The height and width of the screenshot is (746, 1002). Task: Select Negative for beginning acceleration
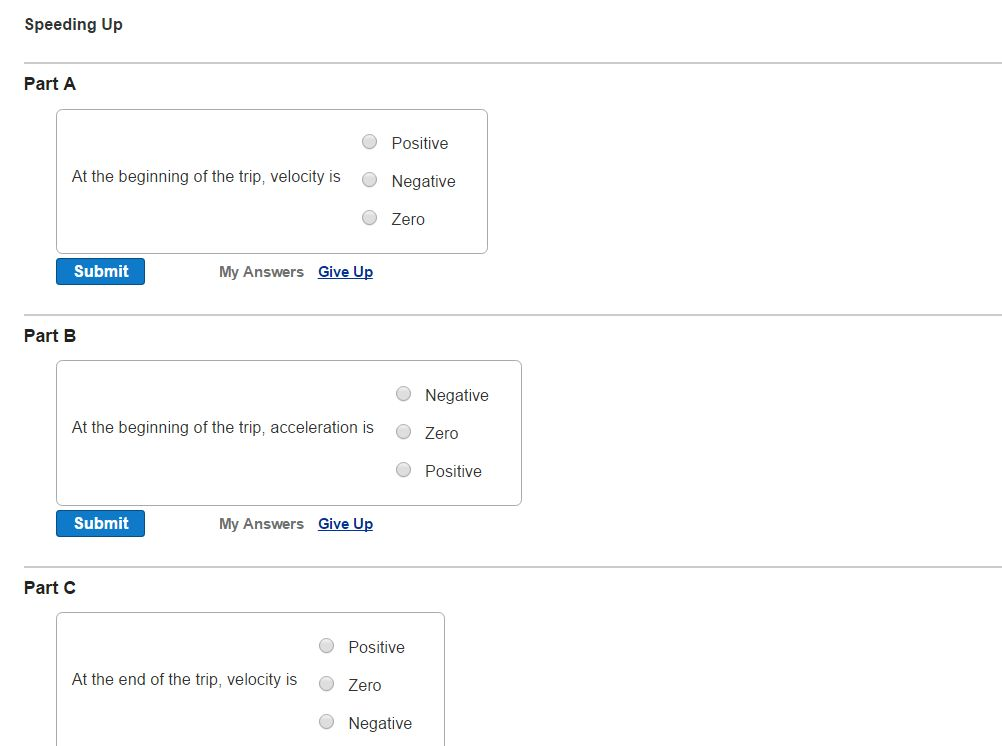point(403,394)
